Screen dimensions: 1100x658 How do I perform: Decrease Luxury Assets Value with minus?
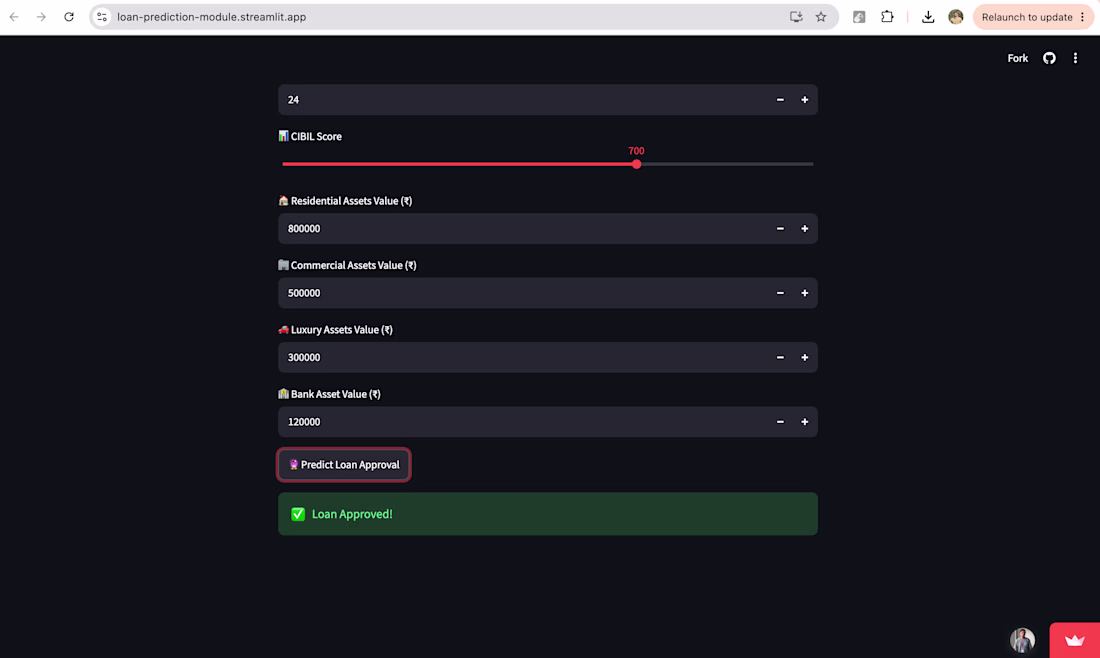[780, 358]
